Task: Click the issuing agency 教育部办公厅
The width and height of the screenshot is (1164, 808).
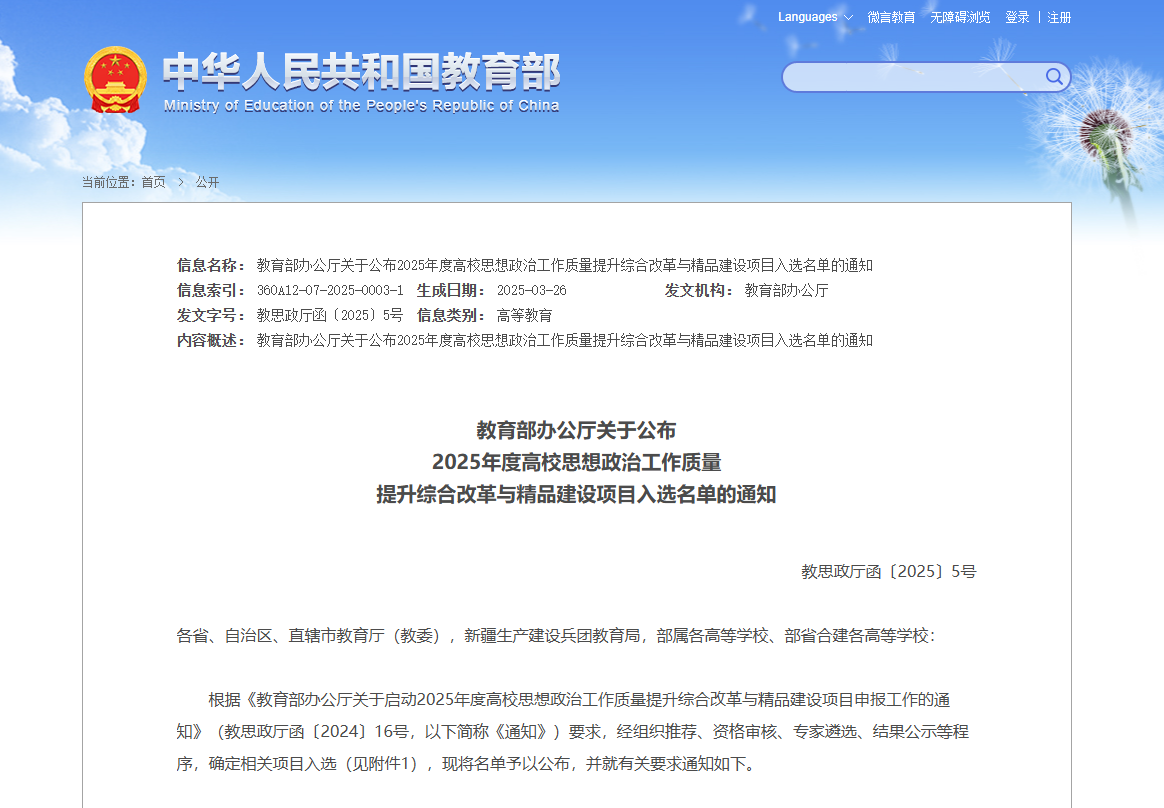Action: tap(786, 290)
